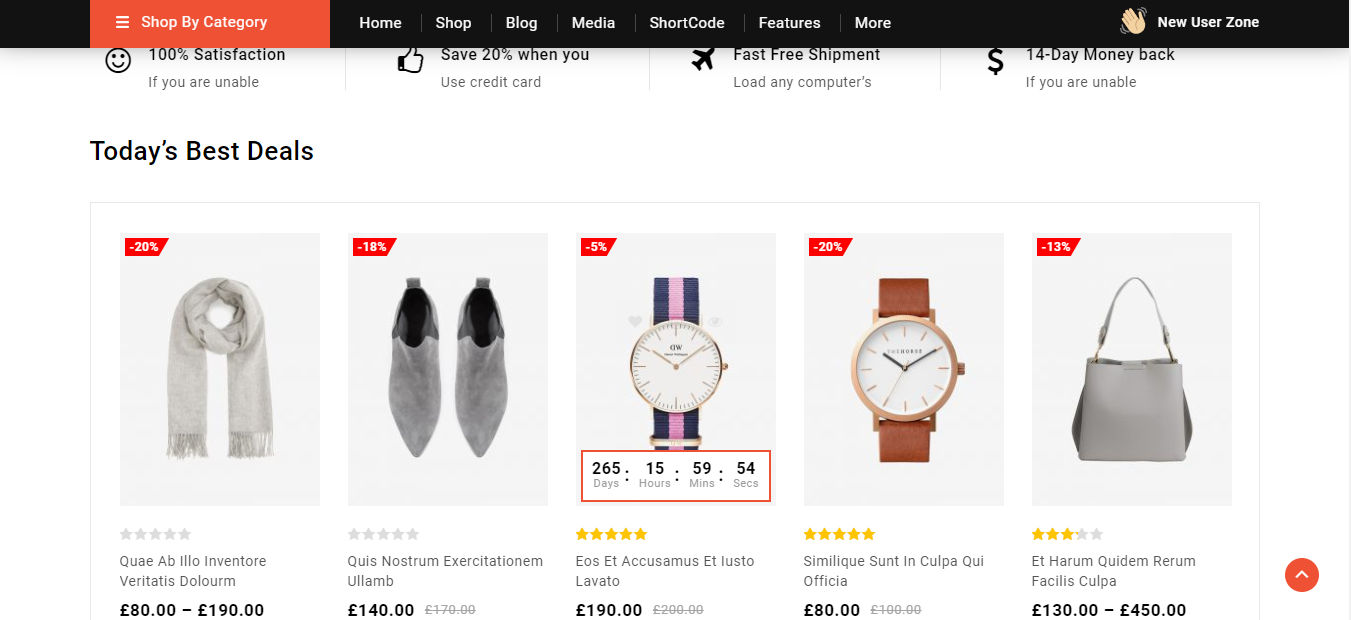Click the airplane Fast Free Shipment icon
The height and width of the screenshot is (620, 1351).
703,59
